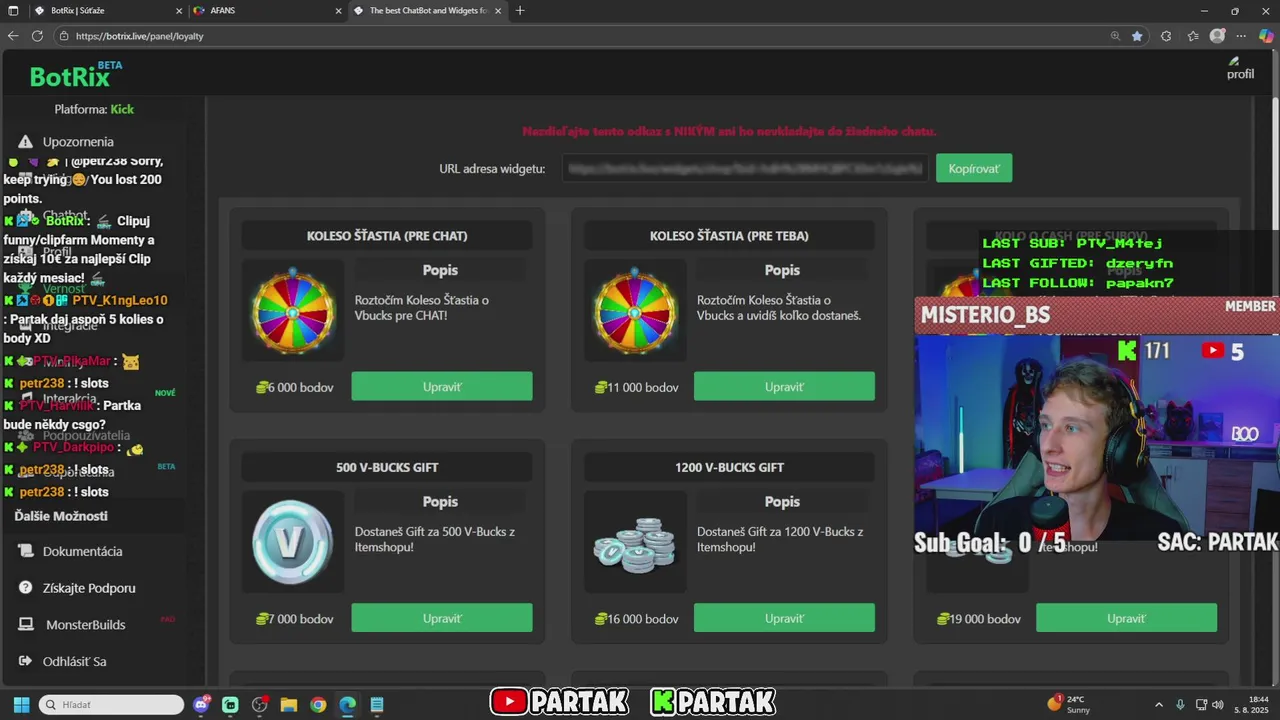Image resolution: width=1280 pixels, height=720 pixels.
Task: Click Upraviť for 1200 V-Bucks Gift
Action: pyautogui.click(x=784, y=618)
